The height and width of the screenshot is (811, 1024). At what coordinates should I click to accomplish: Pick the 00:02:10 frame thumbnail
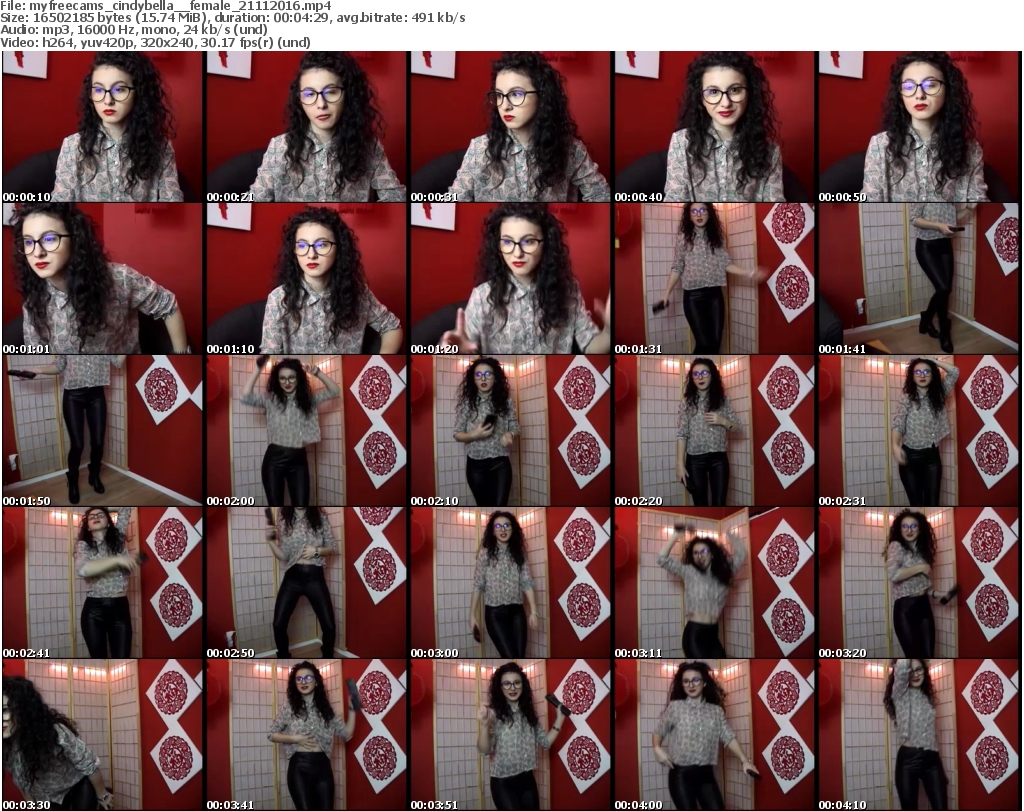(x=511, y=431)
